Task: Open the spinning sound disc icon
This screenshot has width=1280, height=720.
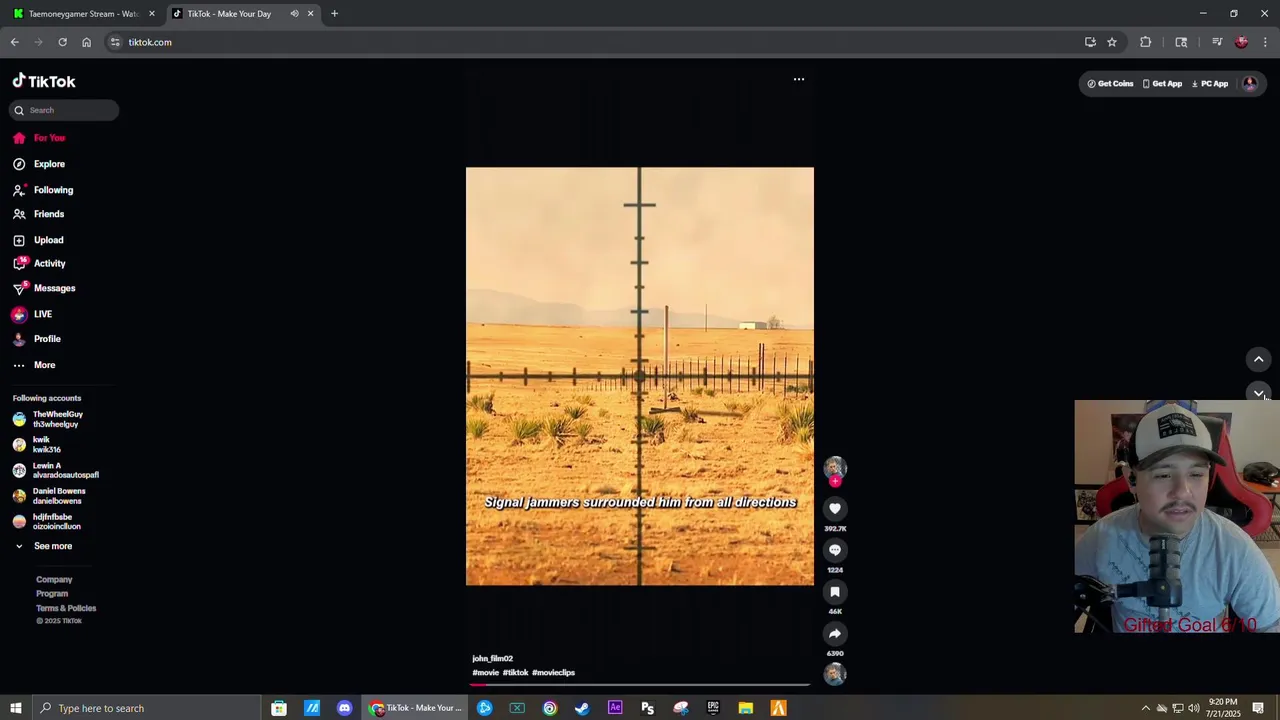Action: tap(835, 674)
